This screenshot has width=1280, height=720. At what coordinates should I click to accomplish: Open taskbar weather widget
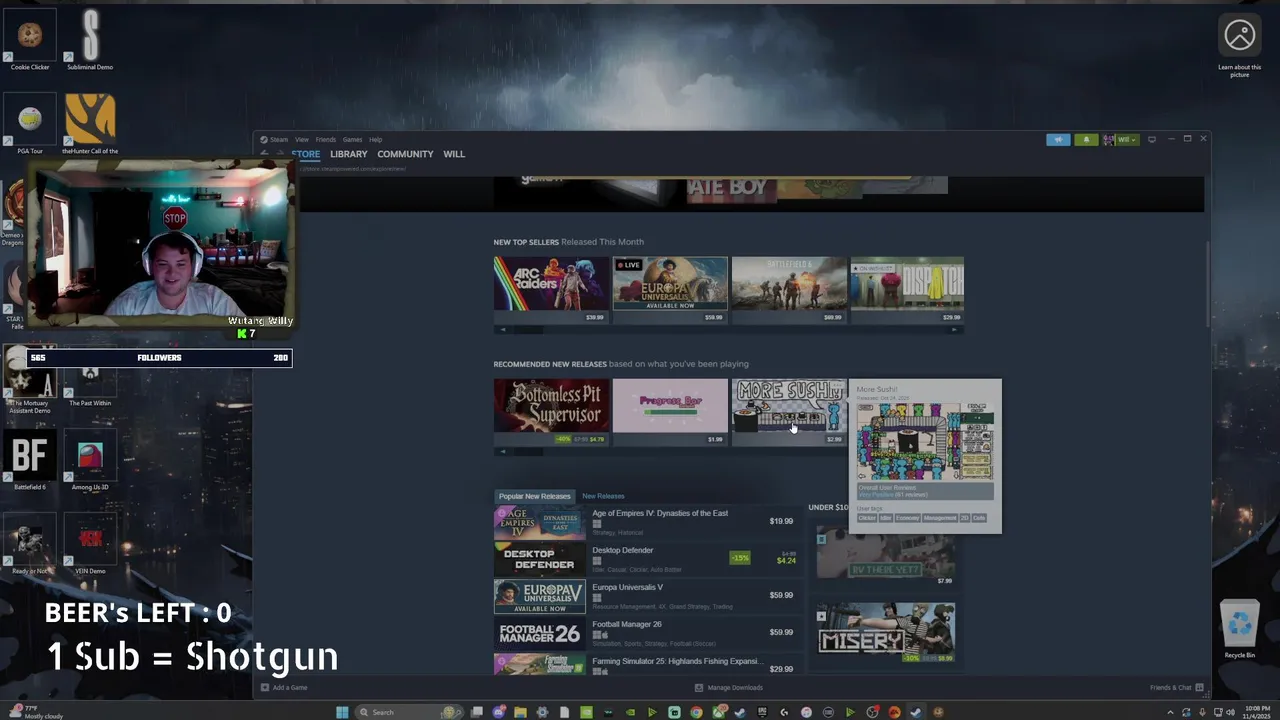(35, 712)
